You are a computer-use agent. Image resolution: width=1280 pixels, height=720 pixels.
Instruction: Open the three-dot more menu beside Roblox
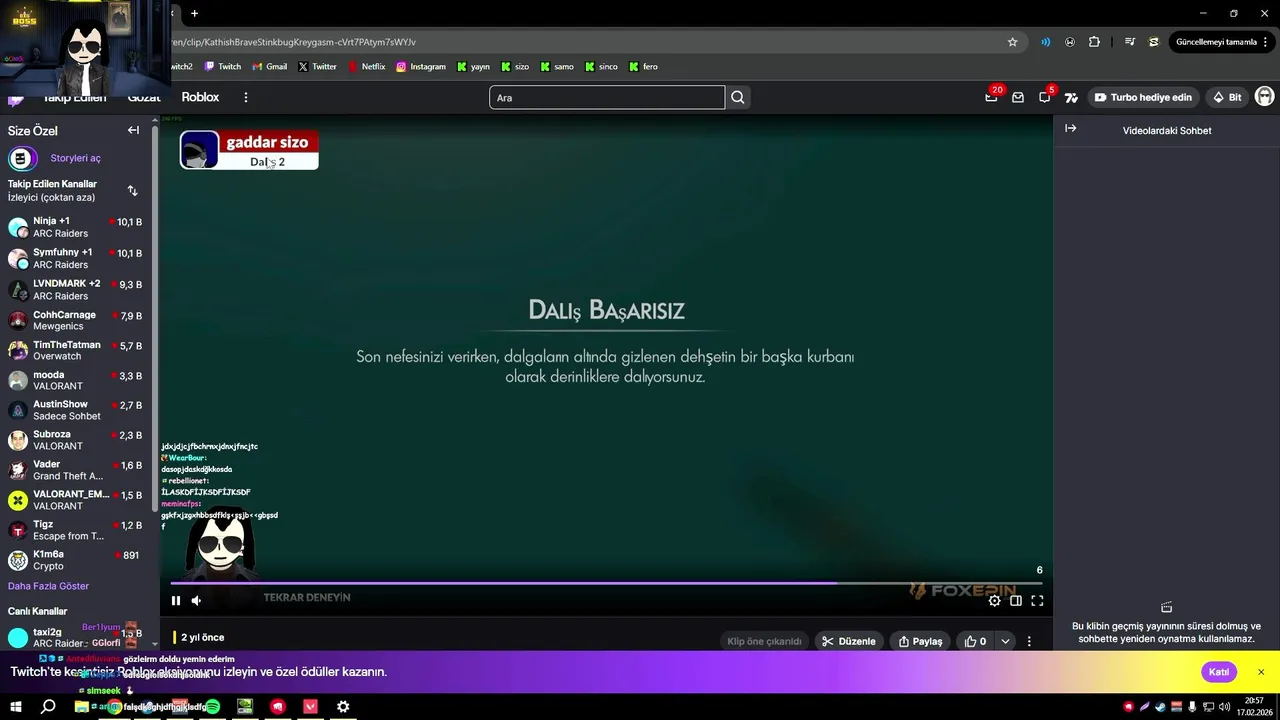245,97
